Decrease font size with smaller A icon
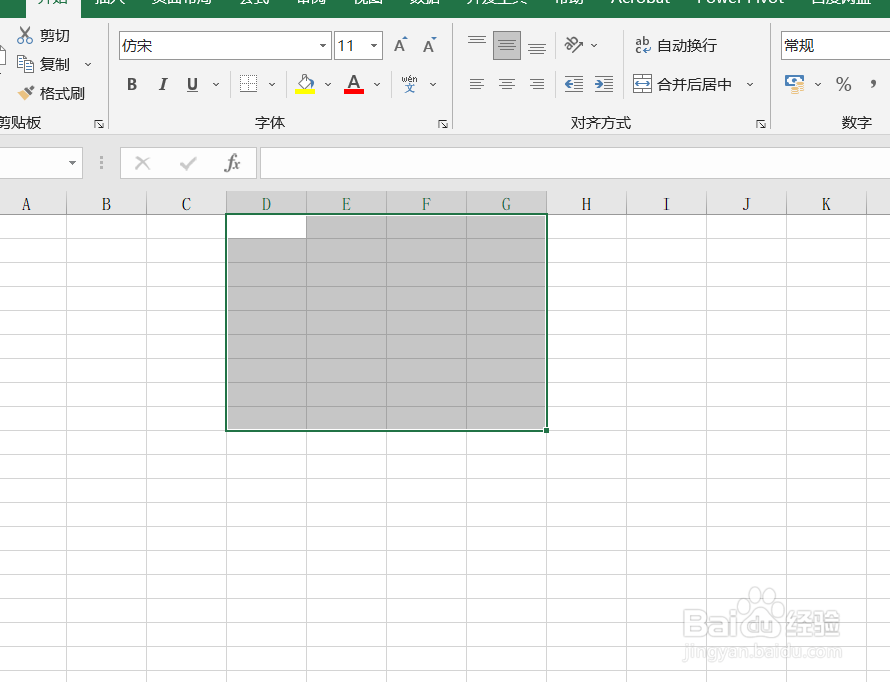The height and width of the screenshot is (682, 890). pyautogui.click(x=429, y=45)
